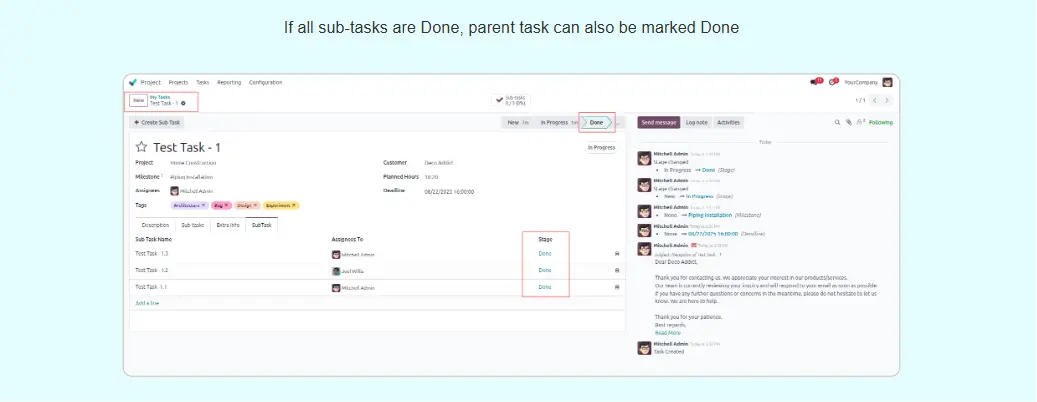Delete sub-task row Test Task - 1.3
The image size is (1037, 402).
point(616,254)
